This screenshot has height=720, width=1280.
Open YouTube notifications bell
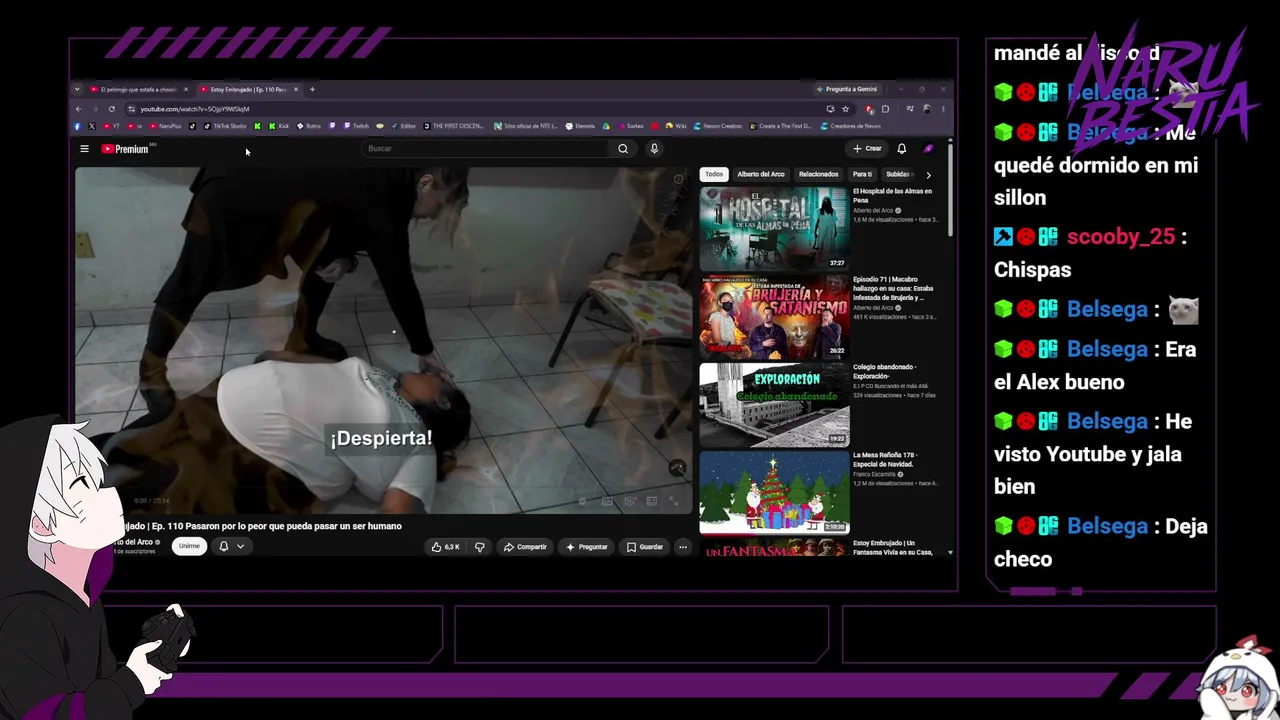pyautogui.click(x=901, y=149)
